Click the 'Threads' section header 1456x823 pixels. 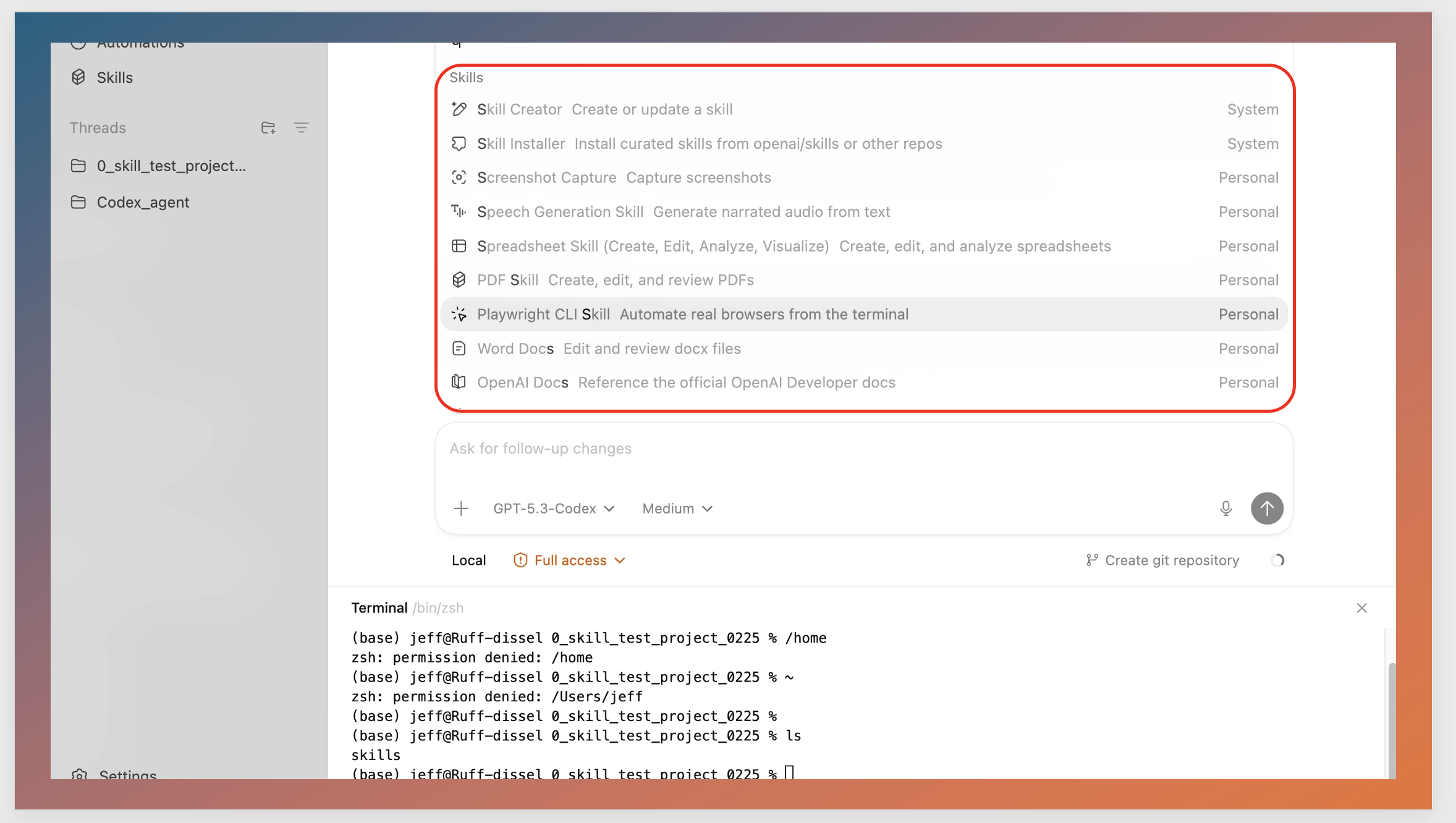pyautogui.click(x=98, y=128)
